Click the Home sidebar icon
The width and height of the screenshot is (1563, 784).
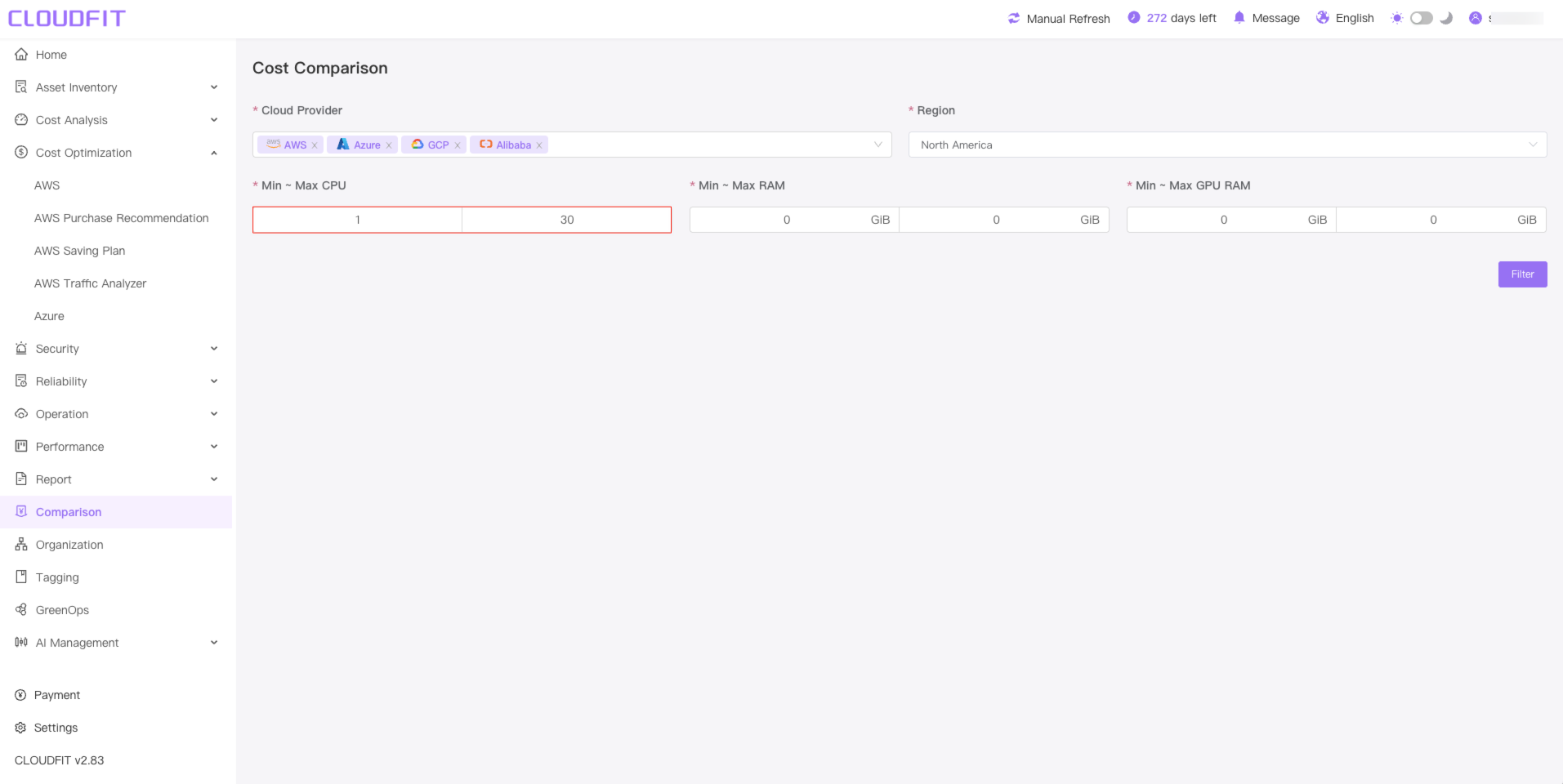(21, 55)
